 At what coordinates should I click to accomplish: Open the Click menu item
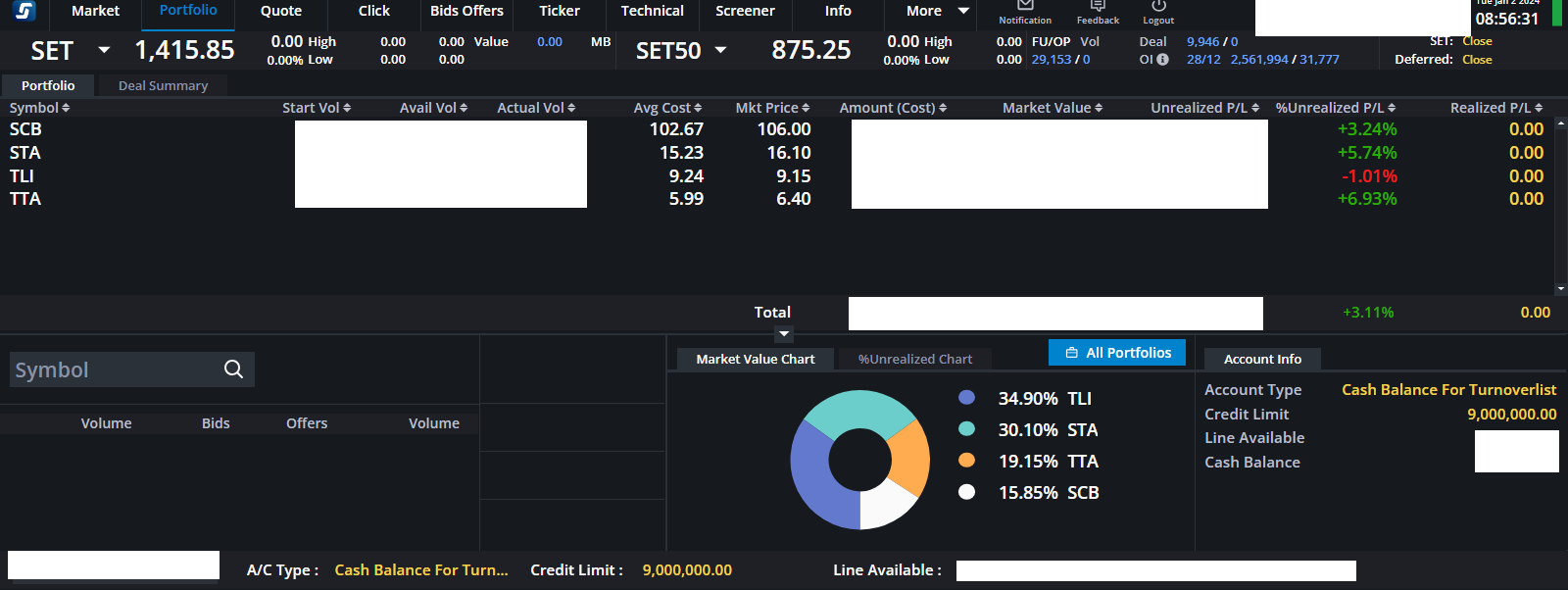coord(374,11)
